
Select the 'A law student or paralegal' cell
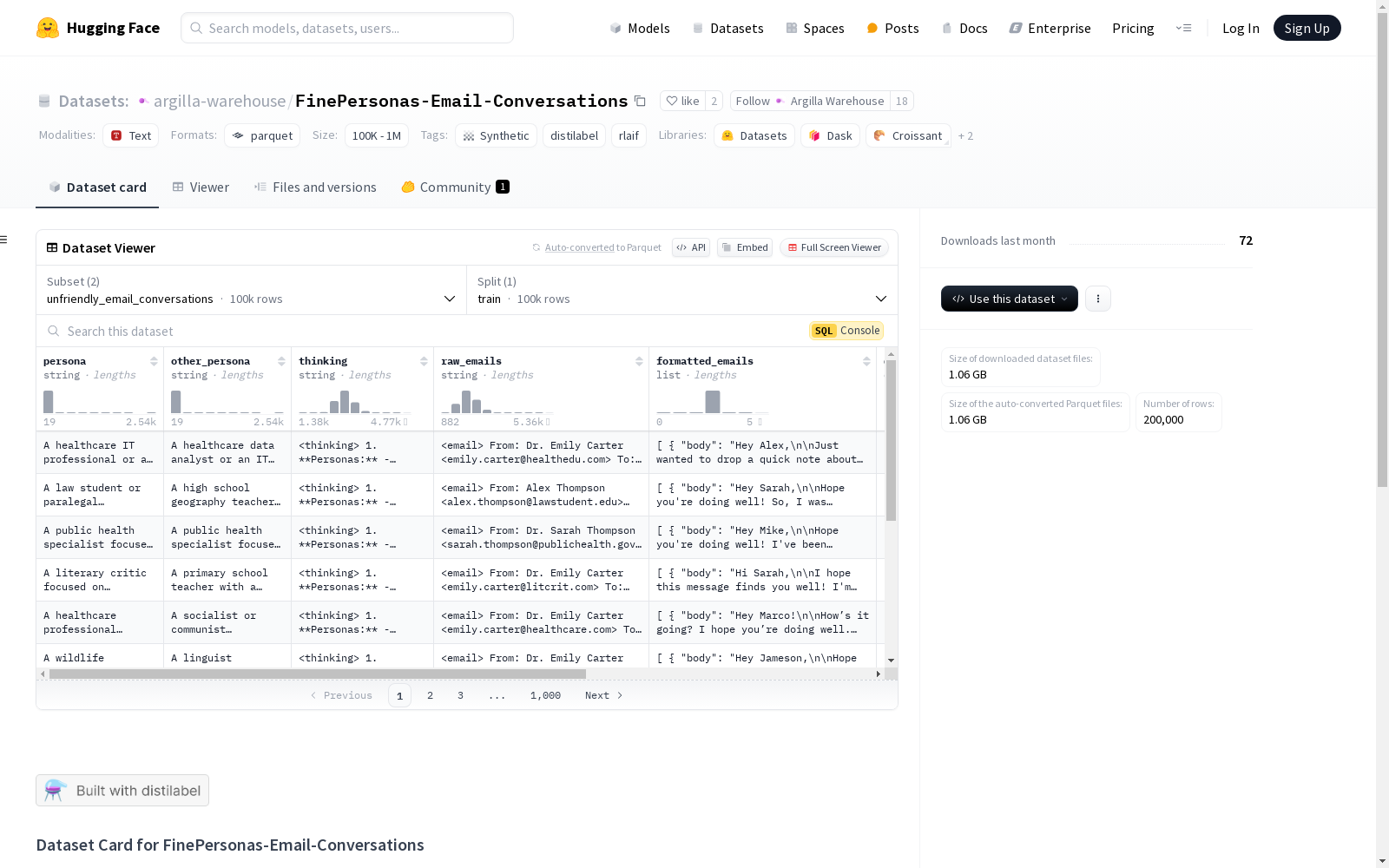(100, 495)
